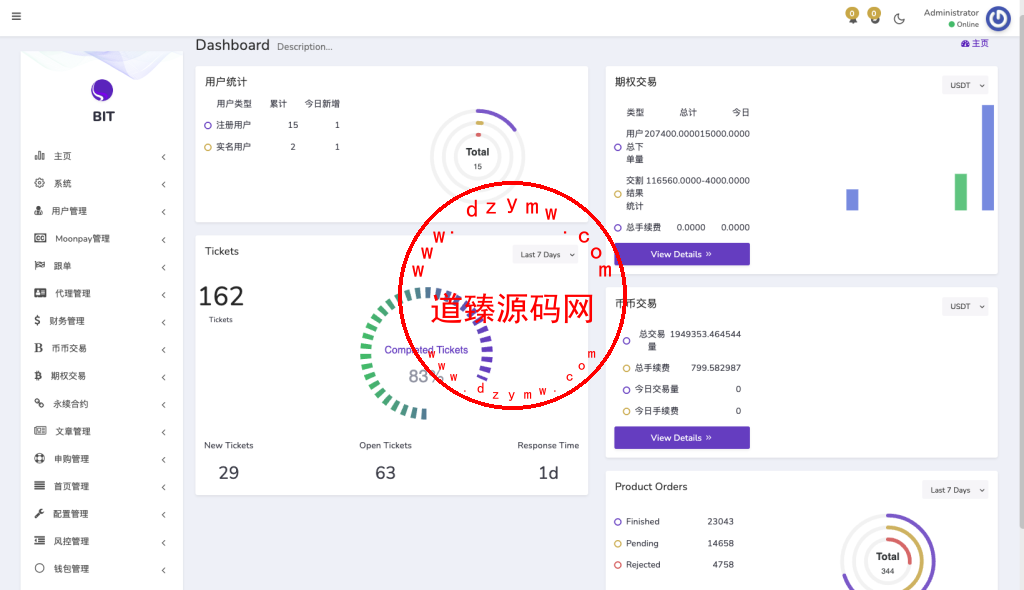Click 首页管理 list icon
The width and height of the screenshot is (1024, 590).
tap(40, 485)
